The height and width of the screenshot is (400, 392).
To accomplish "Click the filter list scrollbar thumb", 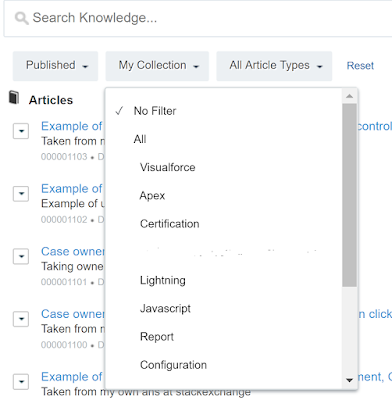I will (349, 195).
